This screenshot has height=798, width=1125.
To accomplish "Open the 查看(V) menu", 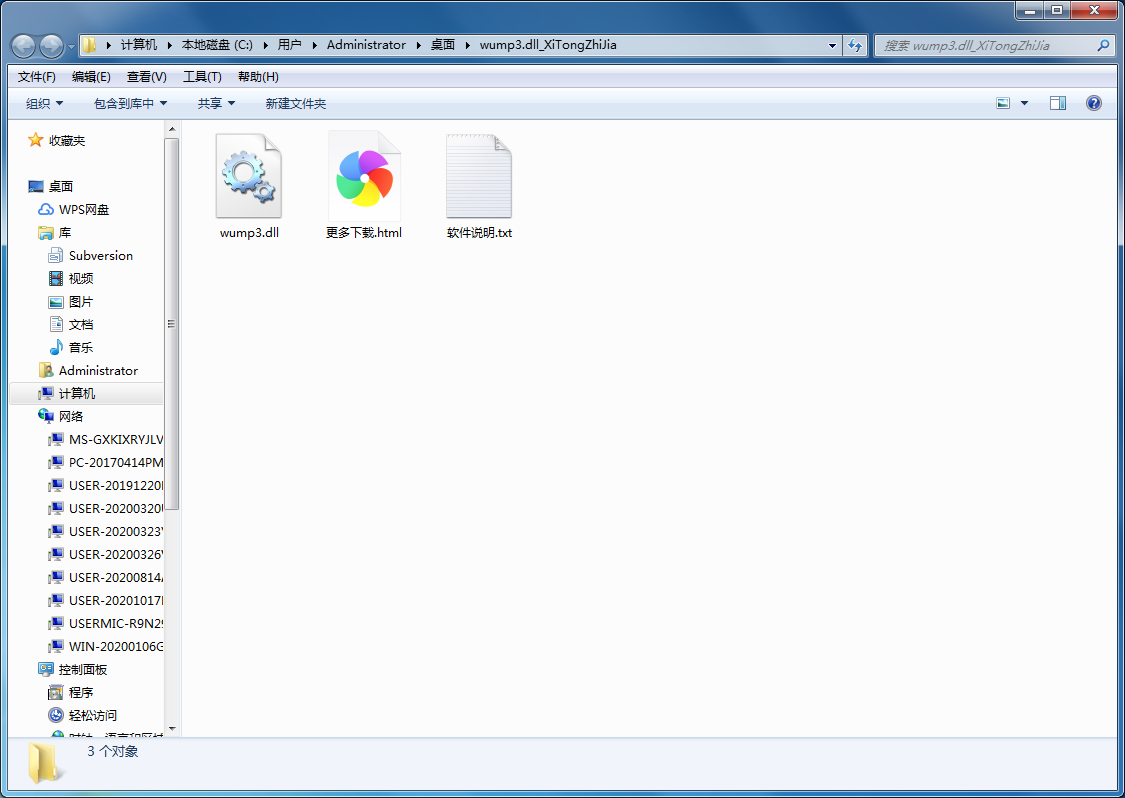I will tap(146, 77).
